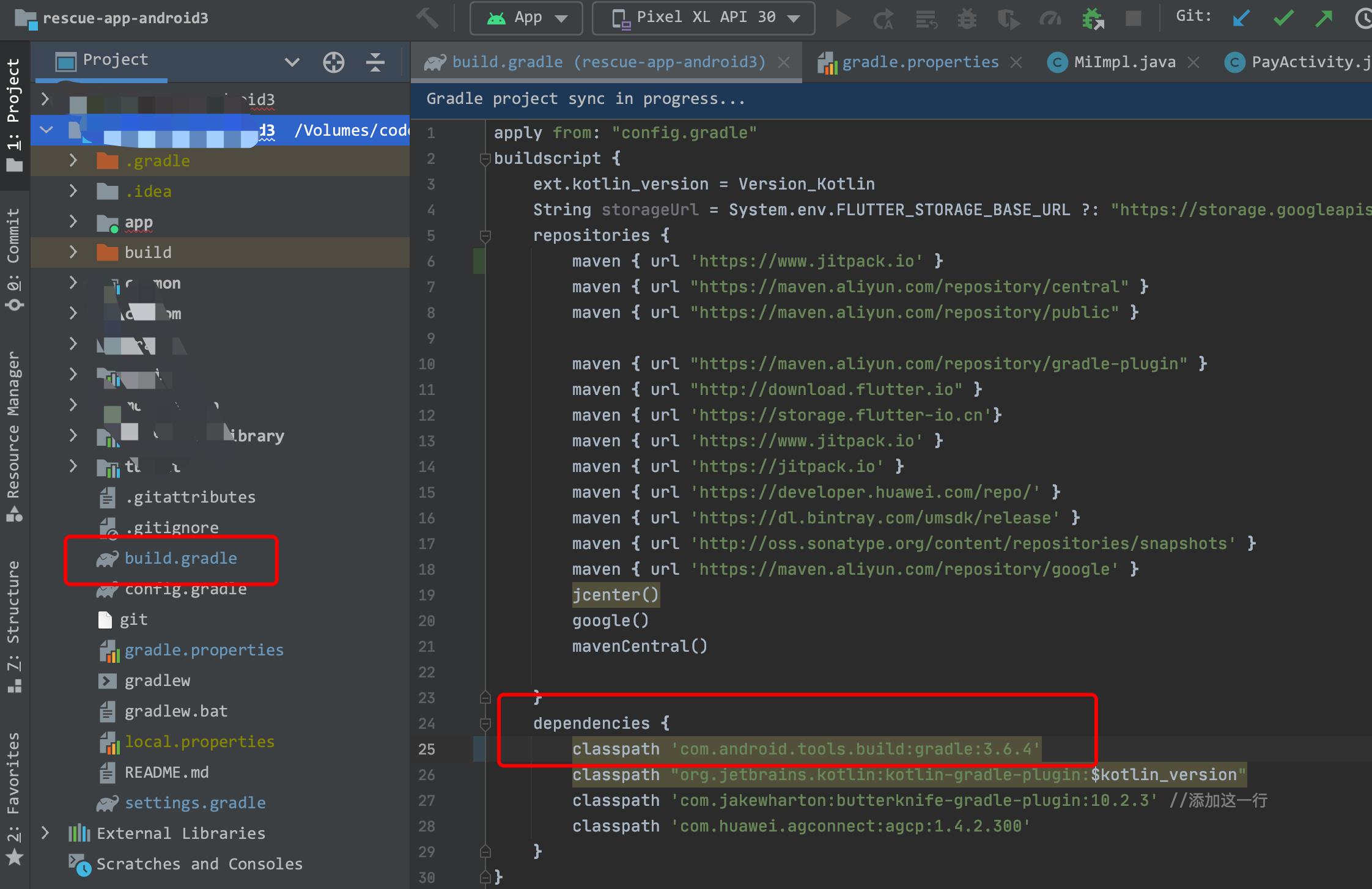Expand the app module
This screenshot has height=889, width=1372.
coord(73,221)
